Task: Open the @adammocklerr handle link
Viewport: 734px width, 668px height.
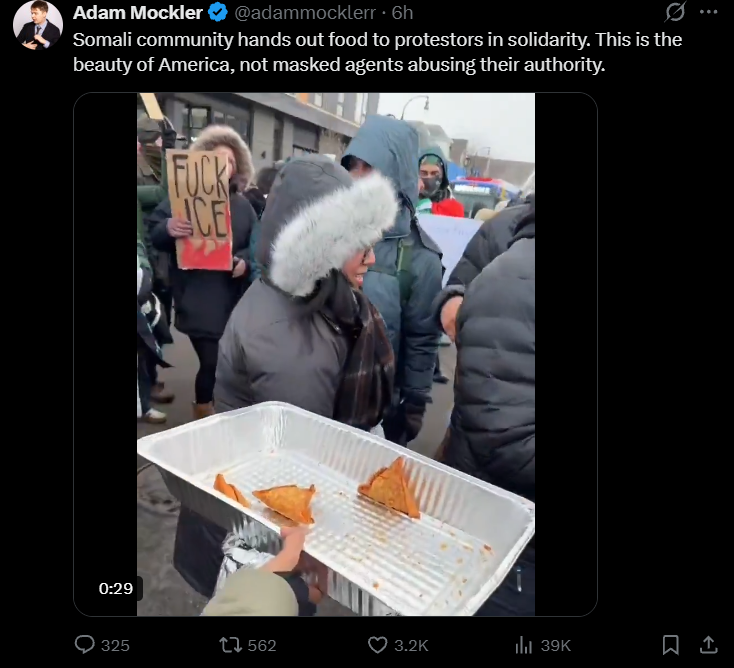Action: point(305,13)
